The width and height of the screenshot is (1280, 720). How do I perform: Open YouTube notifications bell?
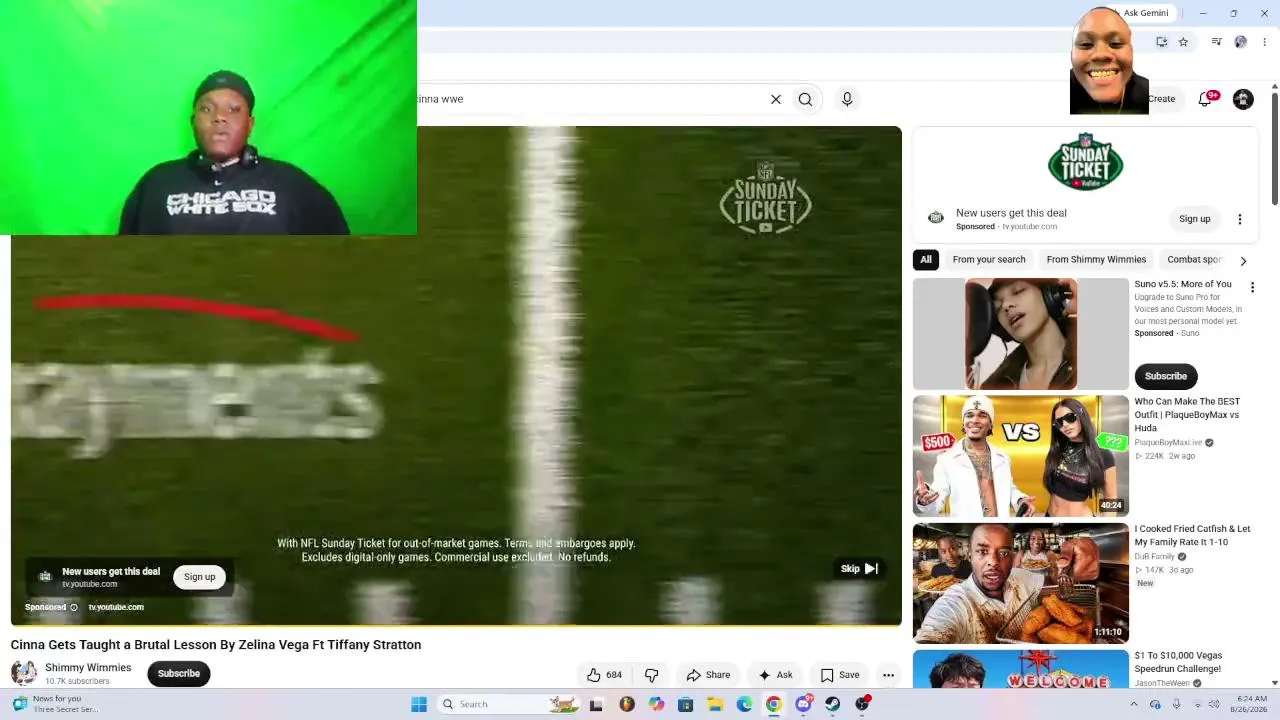click(x=1205, y=99)
